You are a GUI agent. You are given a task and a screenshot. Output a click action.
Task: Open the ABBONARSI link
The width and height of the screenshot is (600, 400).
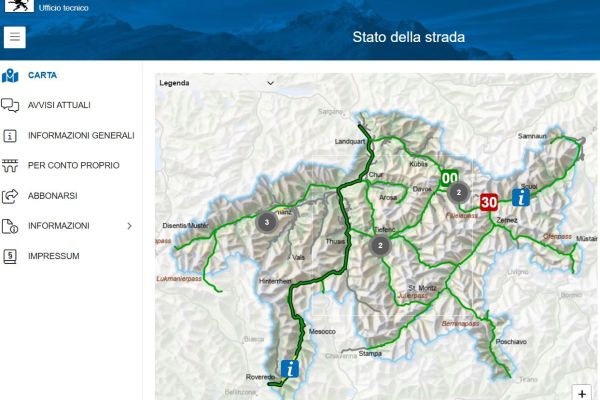(x=53, y=196)
